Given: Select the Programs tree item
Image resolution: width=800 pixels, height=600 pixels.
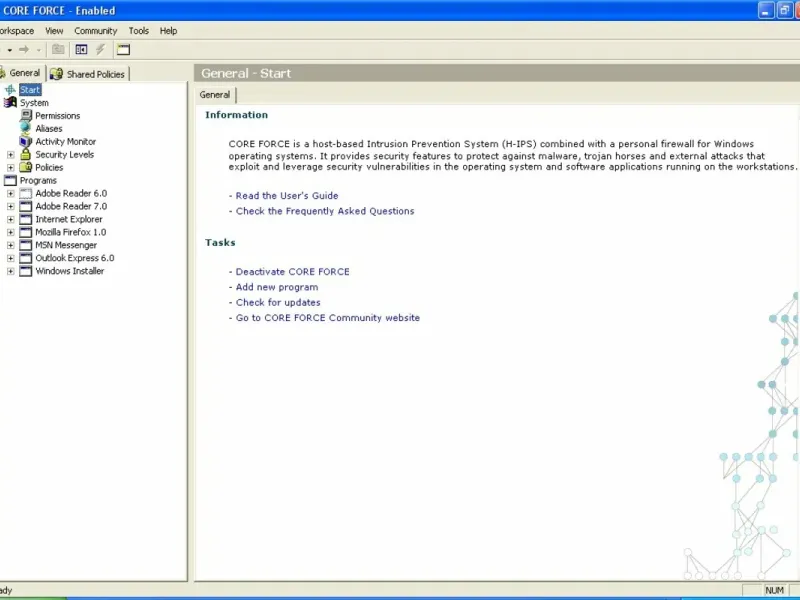Looking at the screenshot, I should pyautogui.click(x=38, y=181).
